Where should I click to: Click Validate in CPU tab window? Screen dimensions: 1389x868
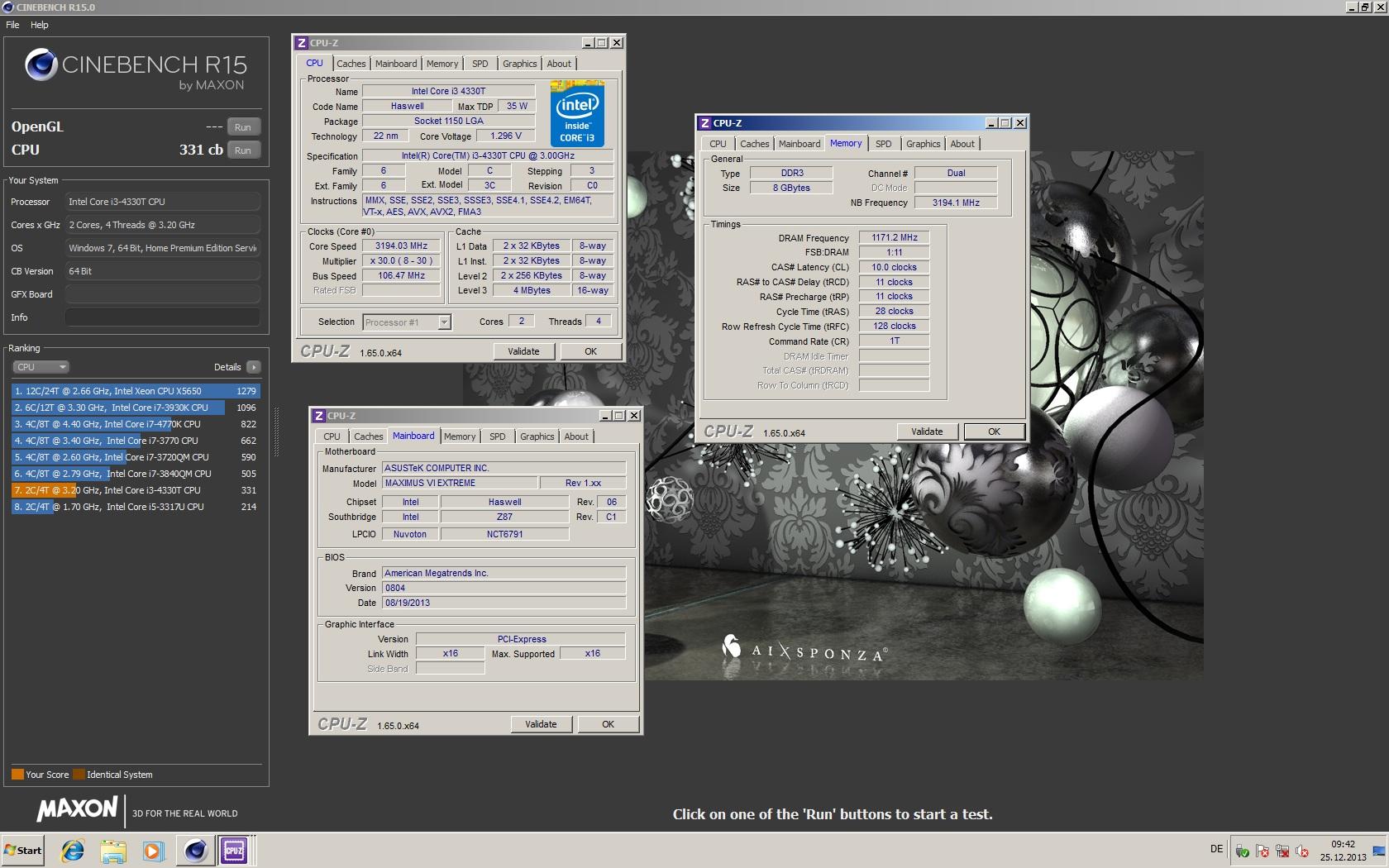click(523, 351)
